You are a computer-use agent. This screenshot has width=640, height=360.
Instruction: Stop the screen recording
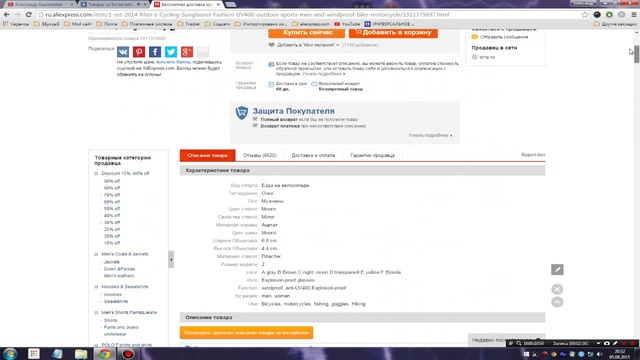point(632,343)
